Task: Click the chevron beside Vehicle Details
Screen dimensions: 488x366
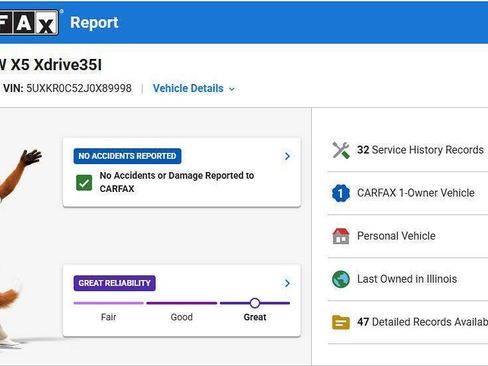Action: 232,89
